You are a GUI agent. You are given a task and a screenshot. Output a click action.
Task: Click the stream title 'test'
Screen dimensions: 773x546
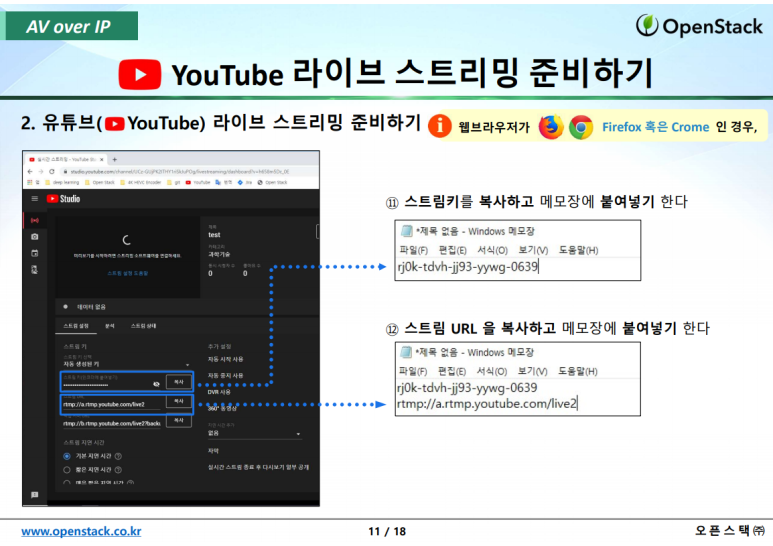click(x=214, y=235)
